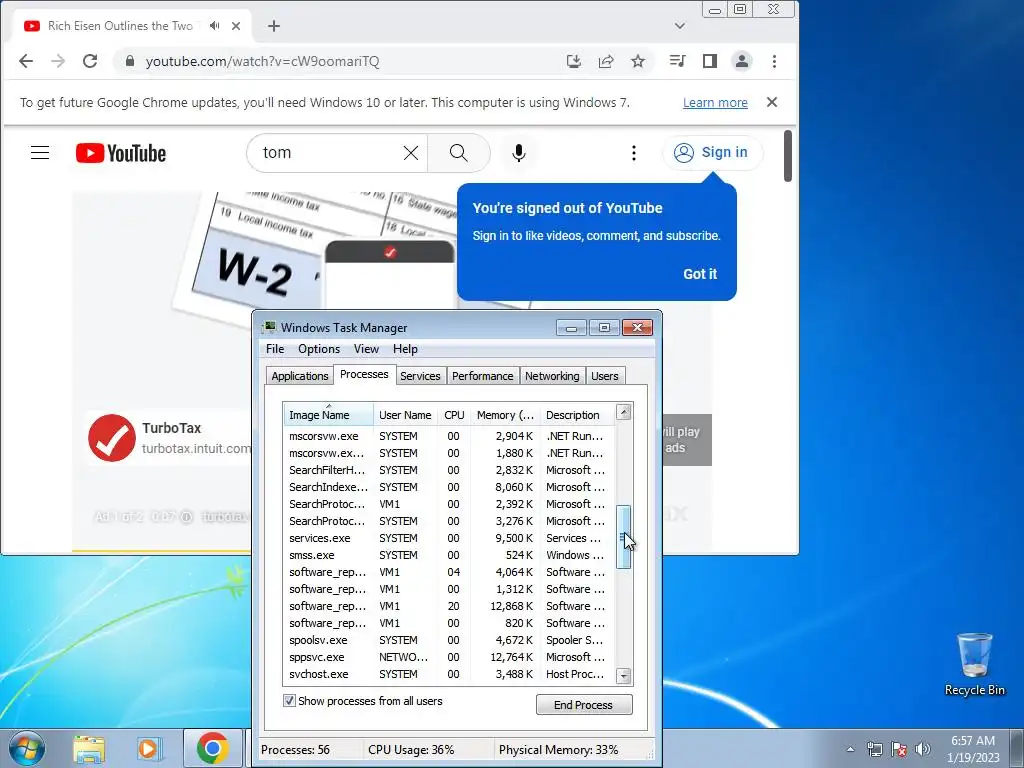Click the TurboTax ad logo

[x=112, y=438]
